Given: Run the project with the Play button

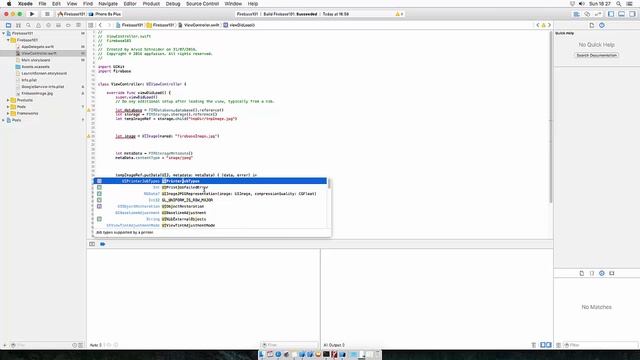Looking at the screenshot, I should click(x=32, y=14).
